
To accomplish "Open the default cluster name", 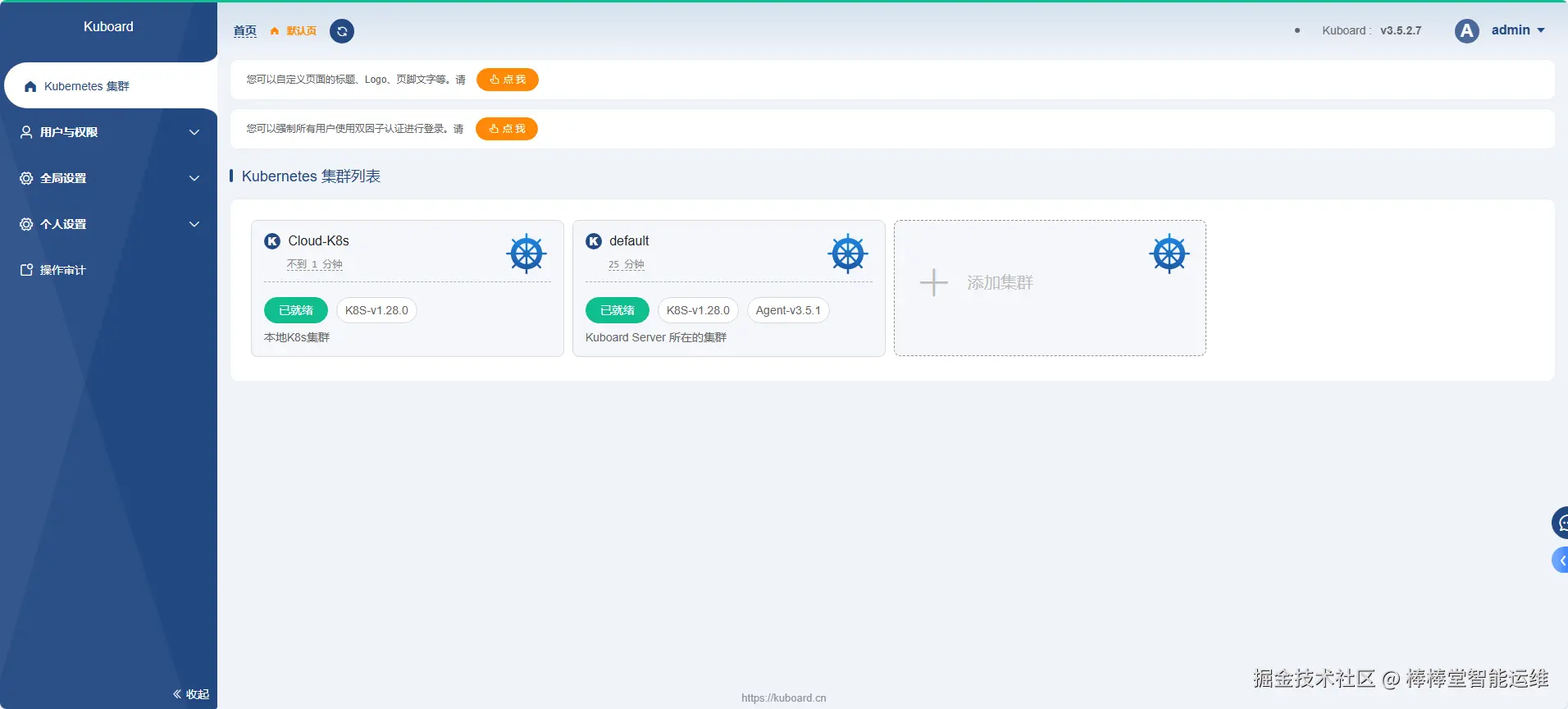I will click(629, 240).
